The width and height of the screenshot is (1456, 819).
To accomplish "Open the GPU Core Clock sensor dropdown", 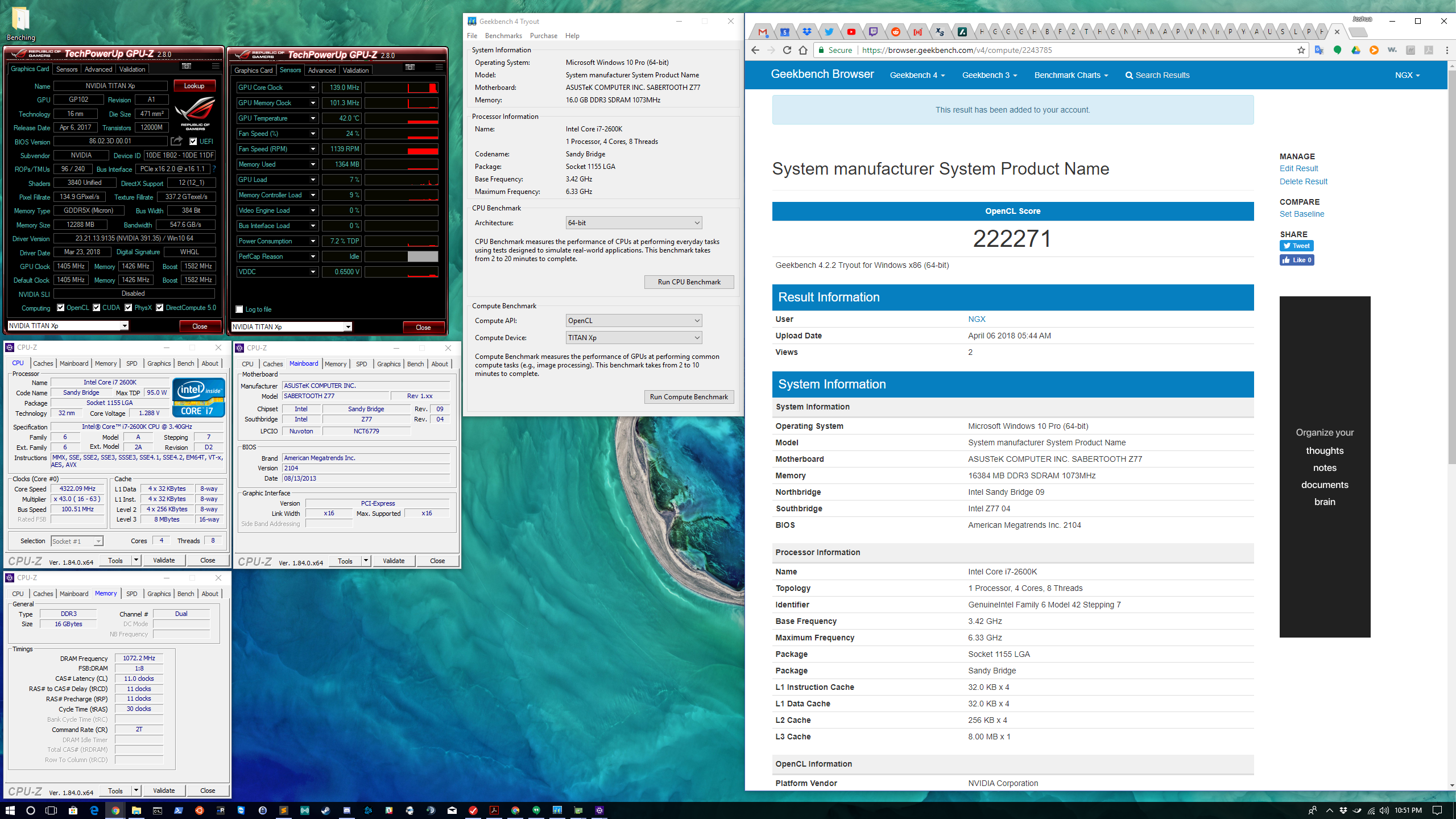I will tap(313, 88).
